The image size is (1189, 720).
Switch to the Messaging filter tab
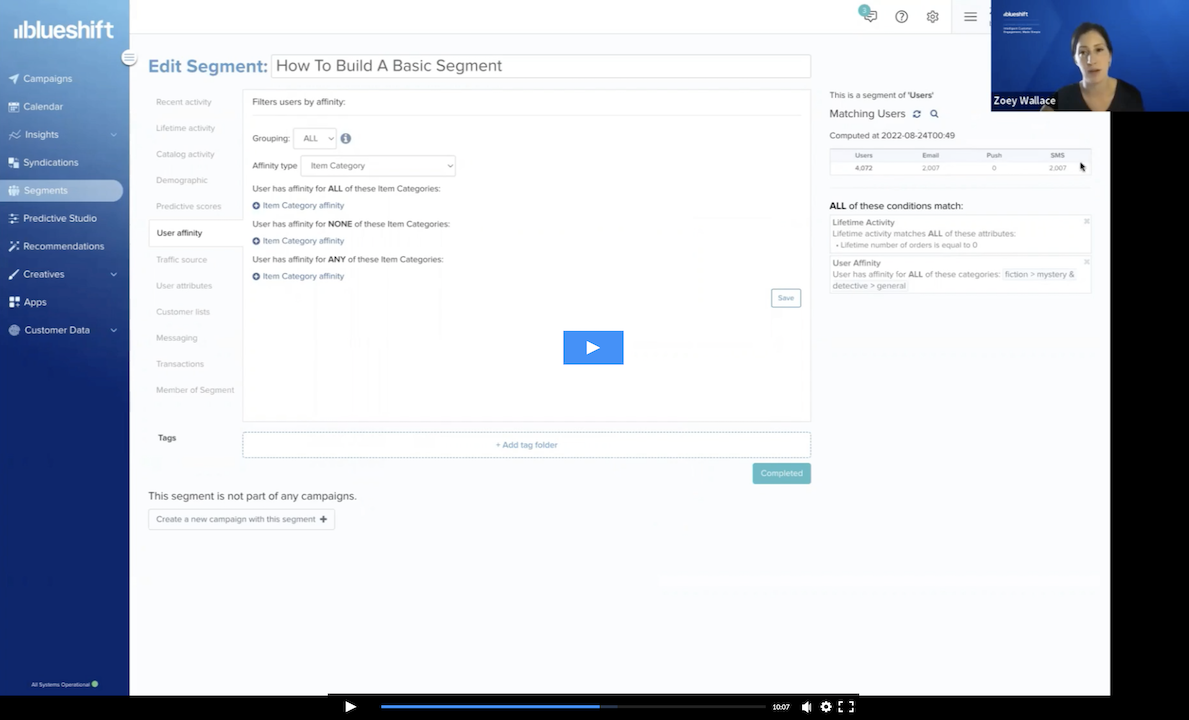pos(177,338)
